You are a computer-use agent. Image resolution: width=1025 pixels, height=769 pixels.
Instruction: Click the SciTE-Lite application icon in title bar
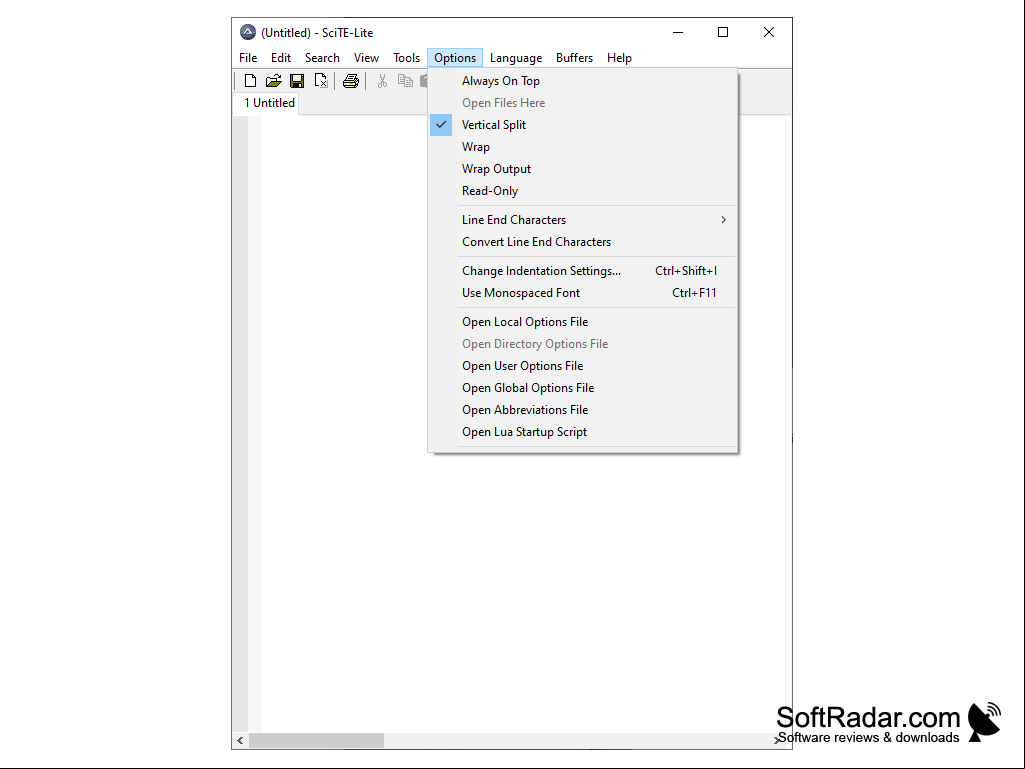click(248, 32)
